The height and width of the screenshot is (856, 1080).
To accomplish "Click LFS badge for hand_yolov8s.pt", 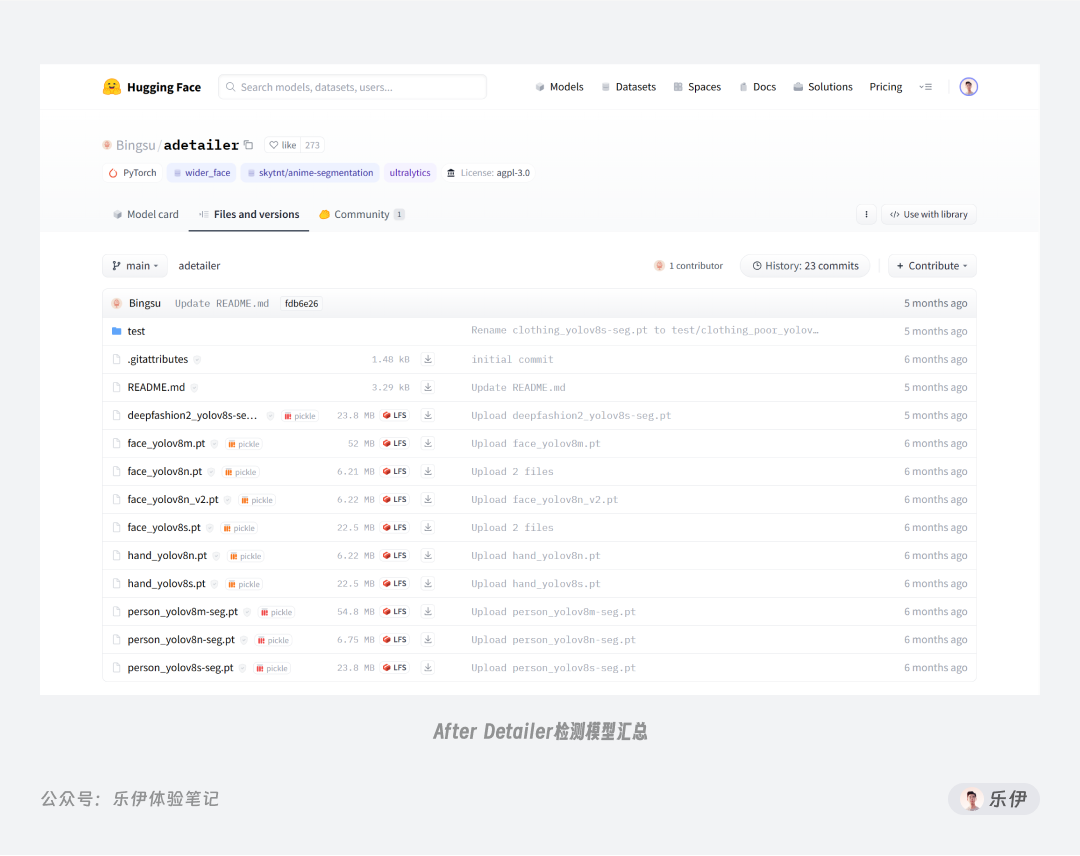I will pos(395,583).
